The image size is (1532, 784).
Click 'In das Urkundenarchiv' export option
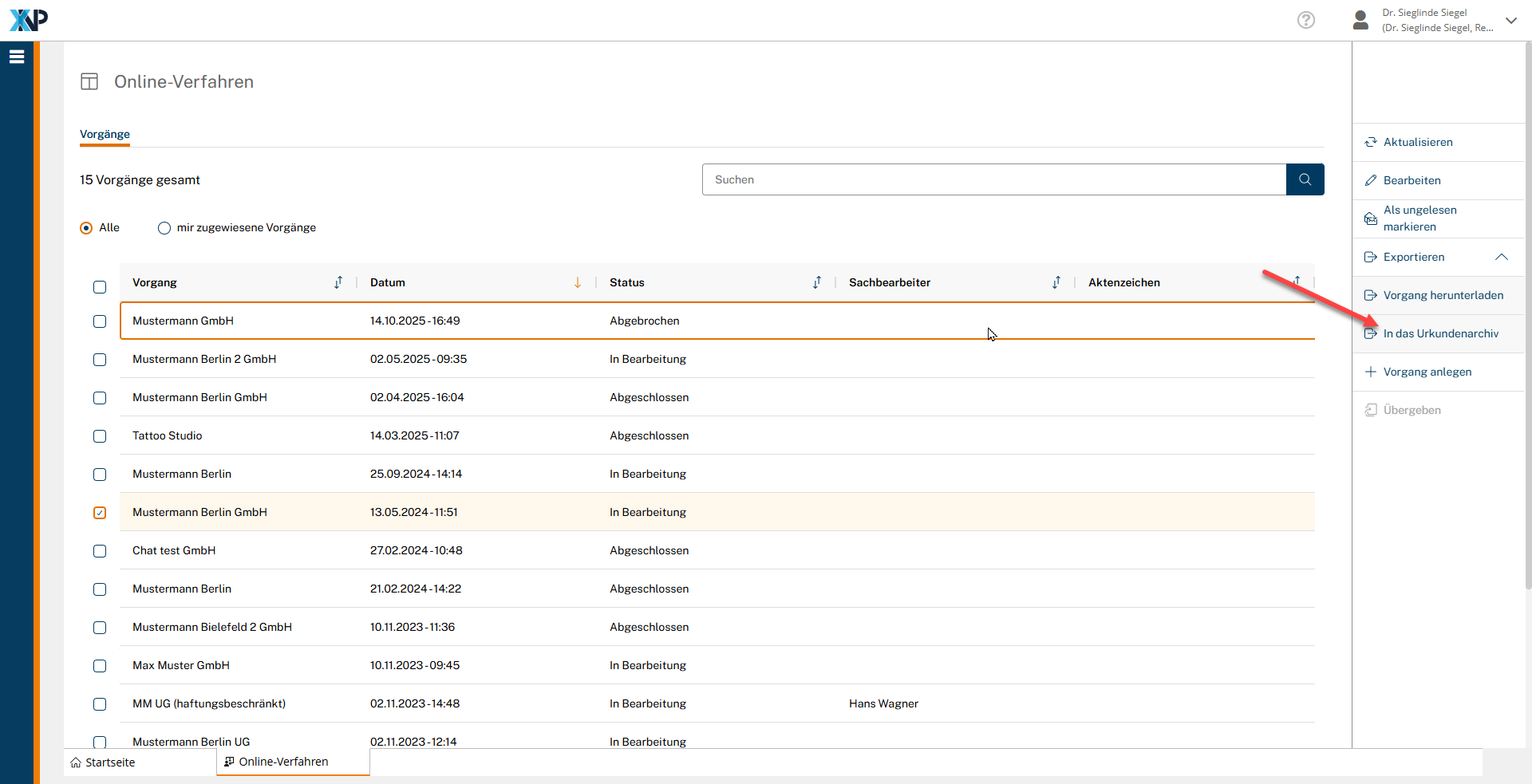tap(1440, 333)
